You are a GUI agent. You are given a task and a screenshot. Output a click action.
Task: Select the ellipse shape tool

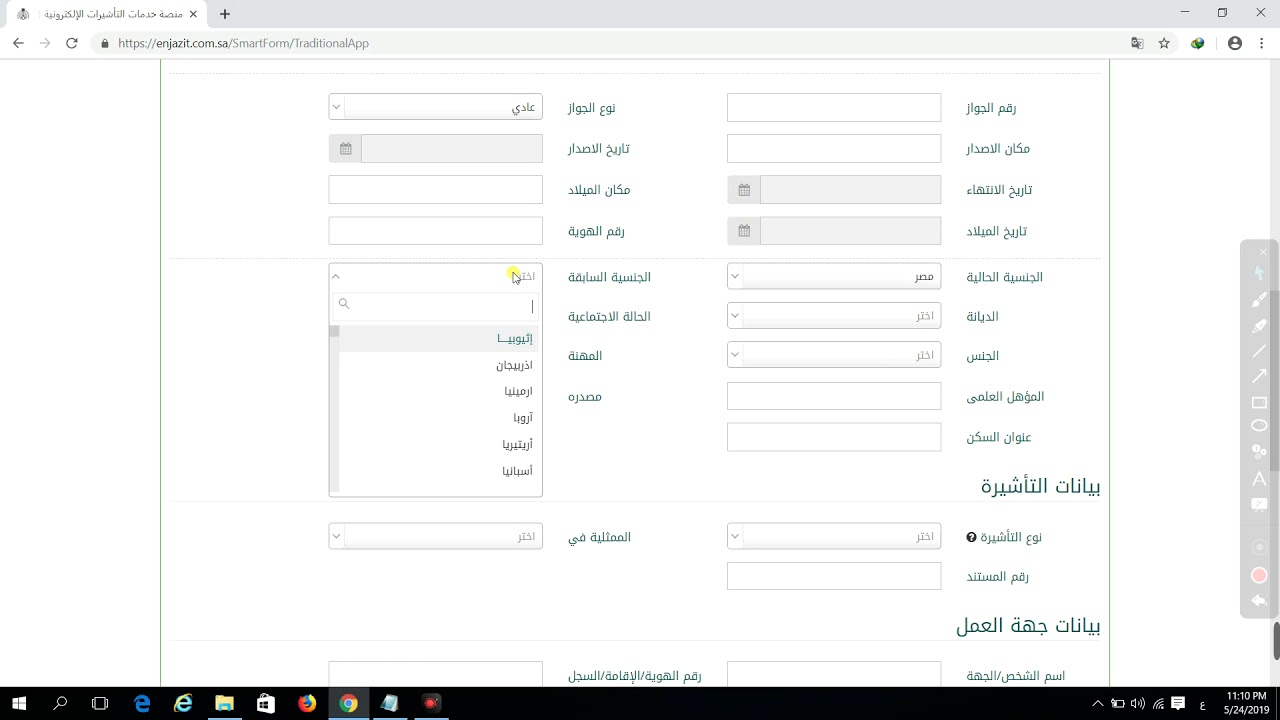pos(1259,426)
